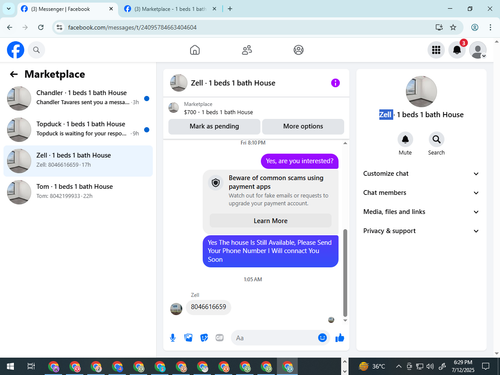Viewport: 500px width, 375px height.
Task: Go to the Home feed icon
Action: pos(195,50)
